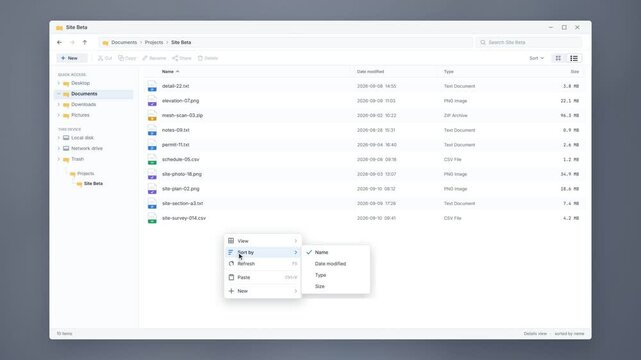Click Details view status bar text

pyautogui.click(x=535, y=334)
